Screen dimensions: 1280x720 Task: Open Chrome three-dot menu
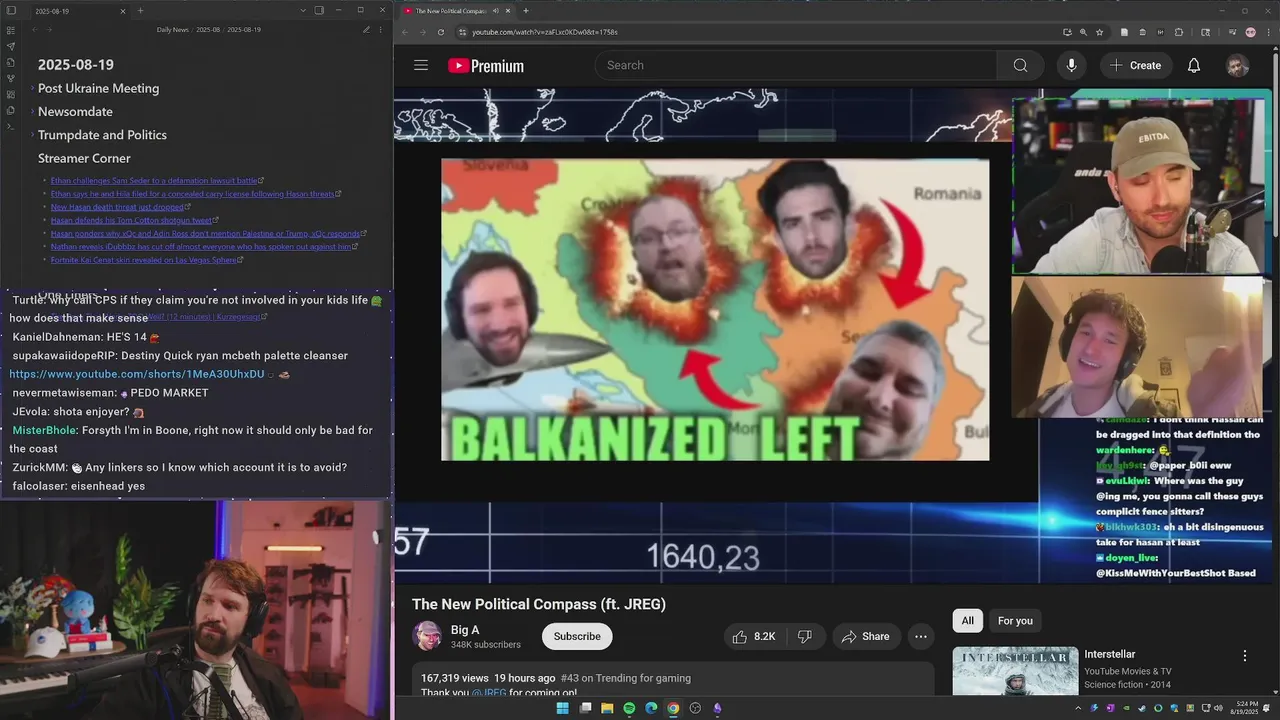(x=1268, y=32)
